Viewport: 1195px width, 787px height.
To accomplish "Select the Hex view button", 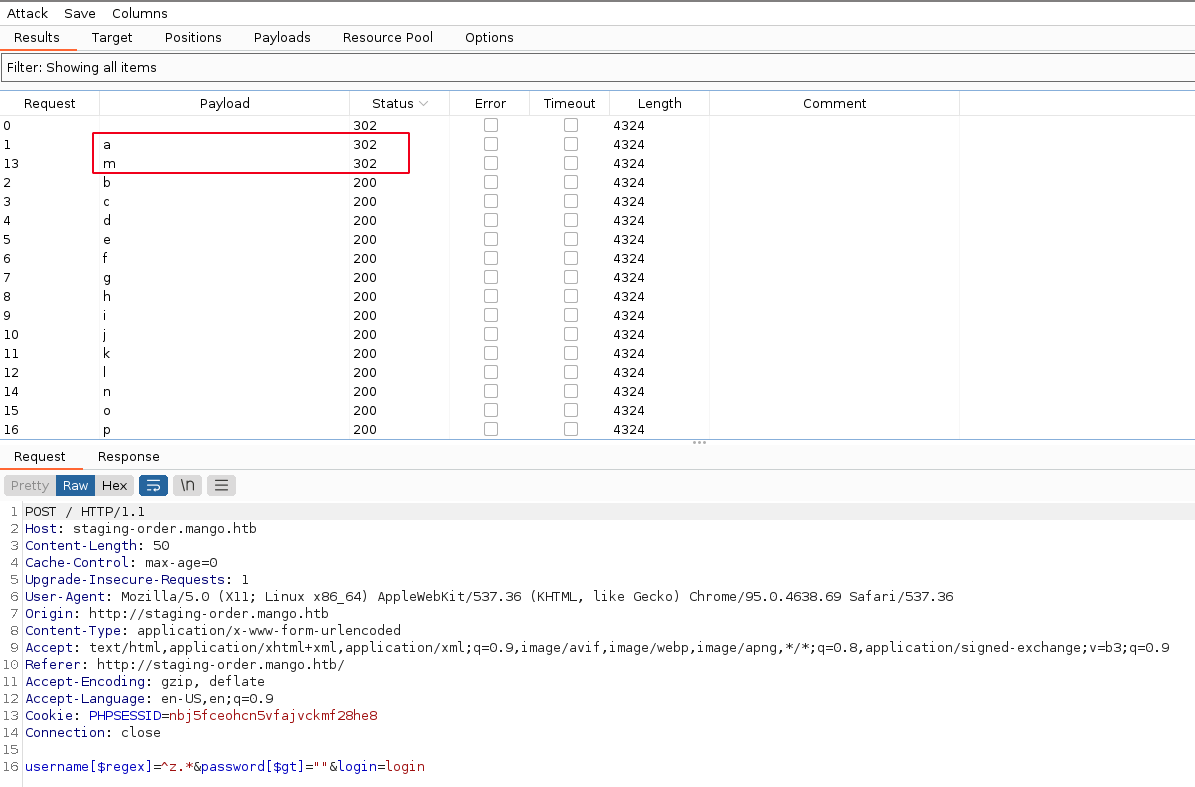I will pos(115,485).
